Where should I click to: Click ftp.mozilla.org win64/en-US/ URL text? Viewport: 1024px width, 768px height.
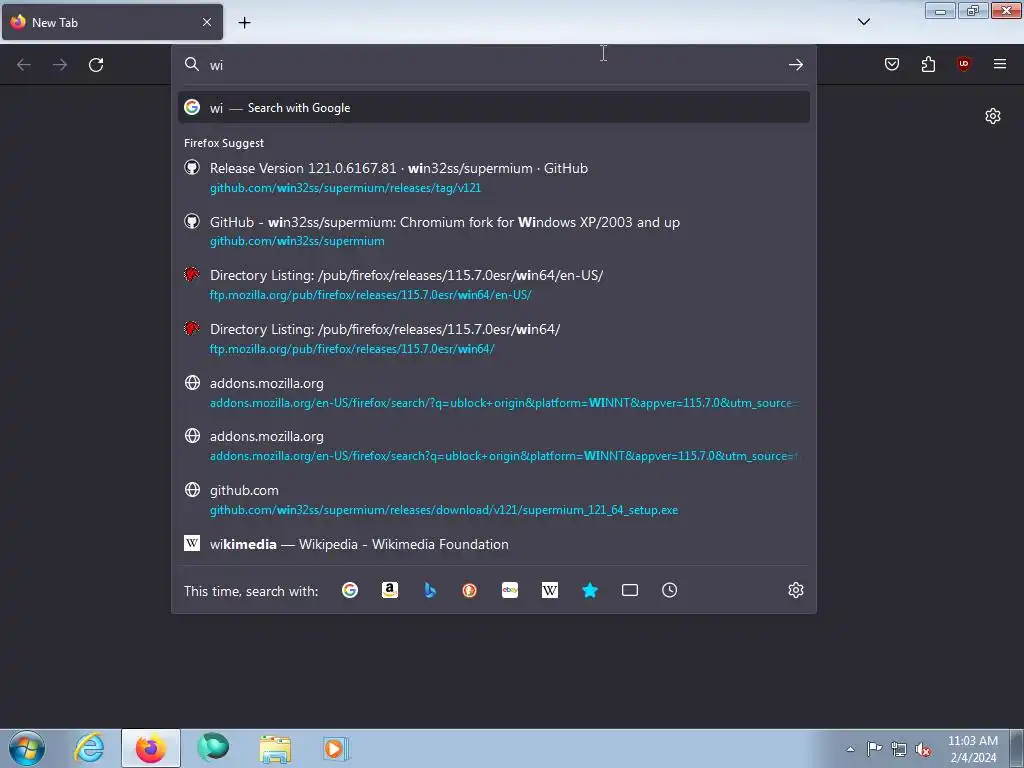tap(370, 295)
